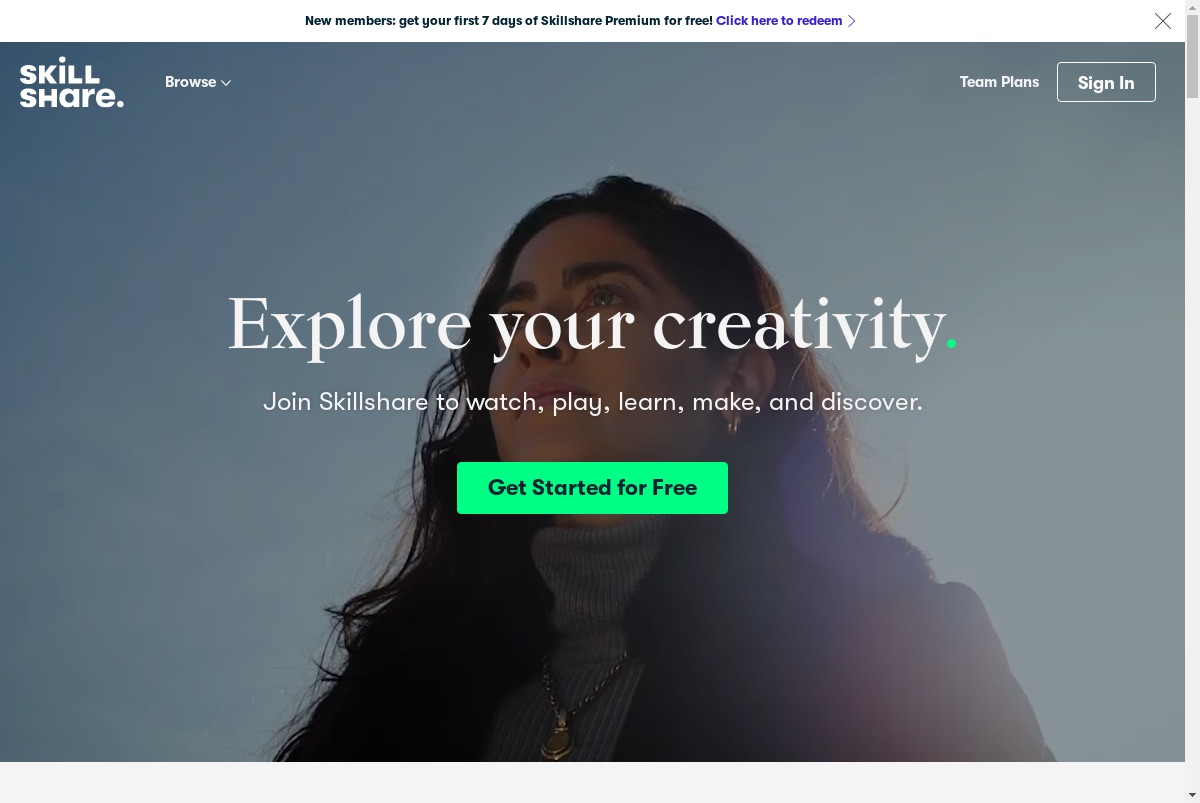Image resolution: width=1200 pixels, height=803 pixels.
Task: Dismiss the promo banner with the X
Action: coord(1163,21)
